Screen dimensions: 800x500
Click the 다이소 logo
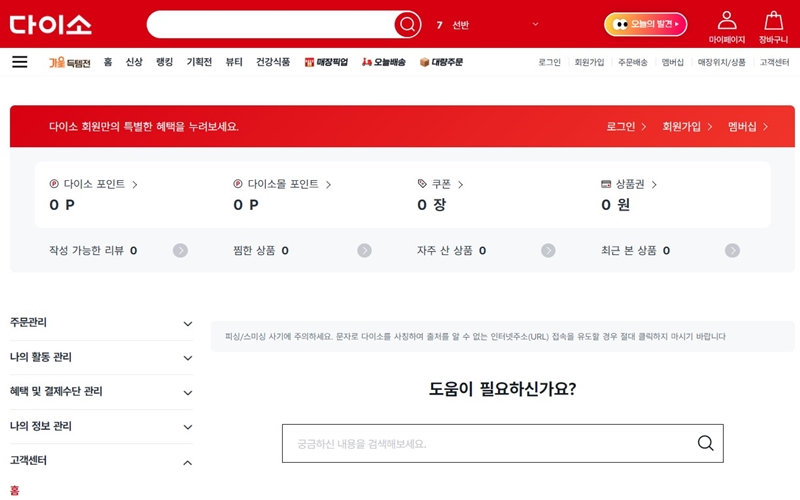51,24
